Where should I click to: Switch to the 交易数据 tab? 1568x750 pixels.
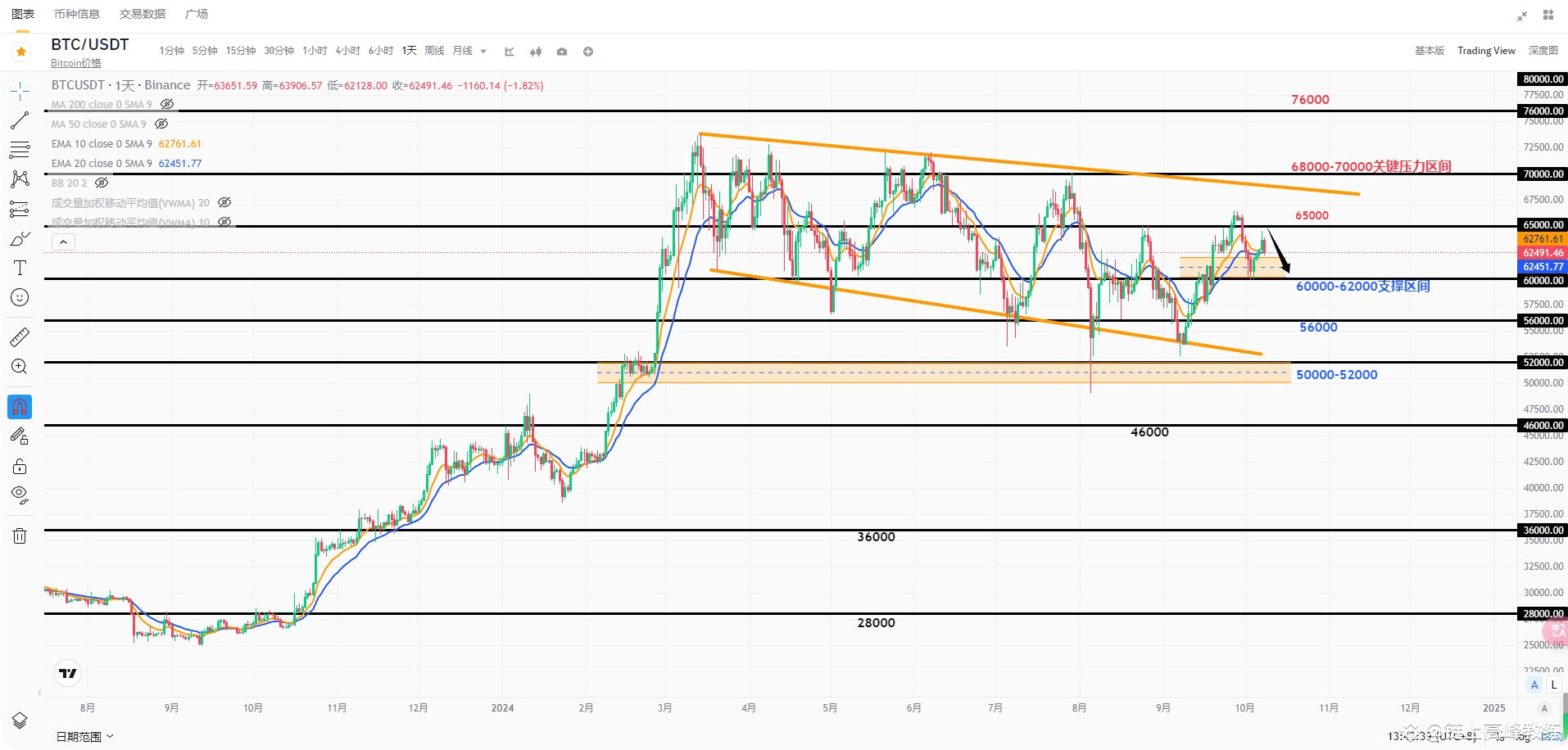[x=143, y=14]
